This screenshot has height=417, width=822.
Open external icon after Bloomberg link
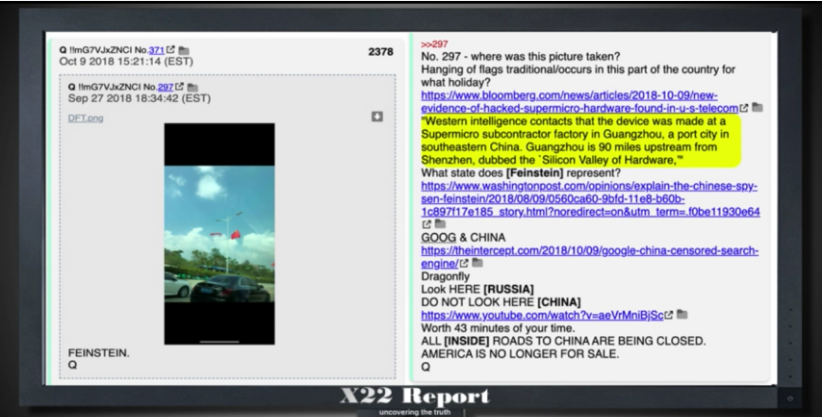(x=743, y=108)
